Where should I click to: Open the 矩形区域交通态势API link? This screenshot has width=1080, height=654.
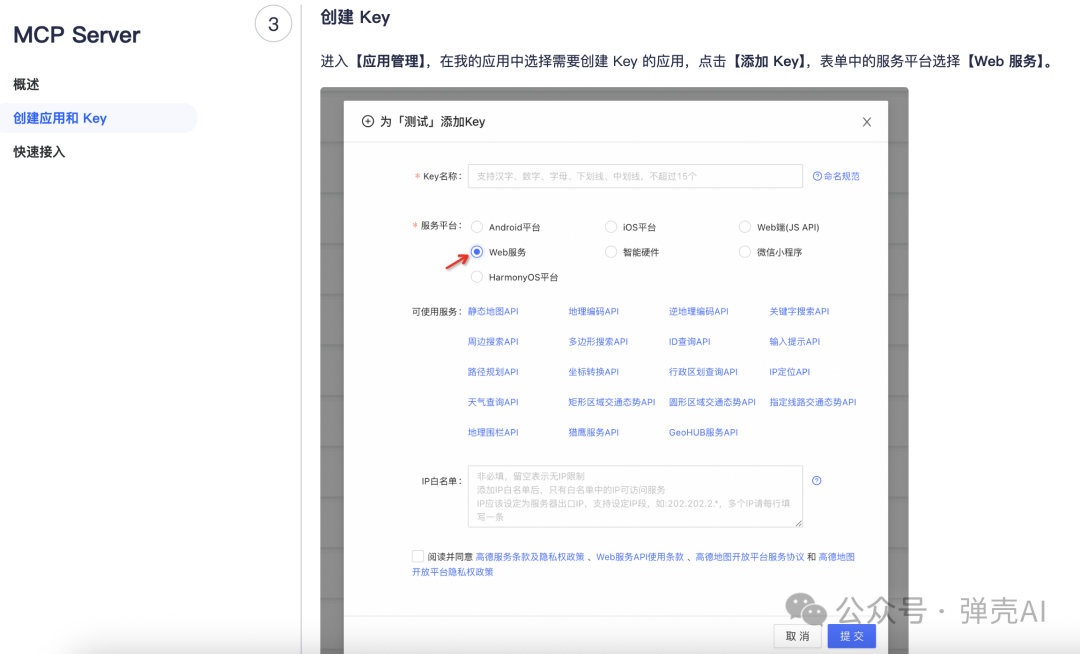[612, 402]
